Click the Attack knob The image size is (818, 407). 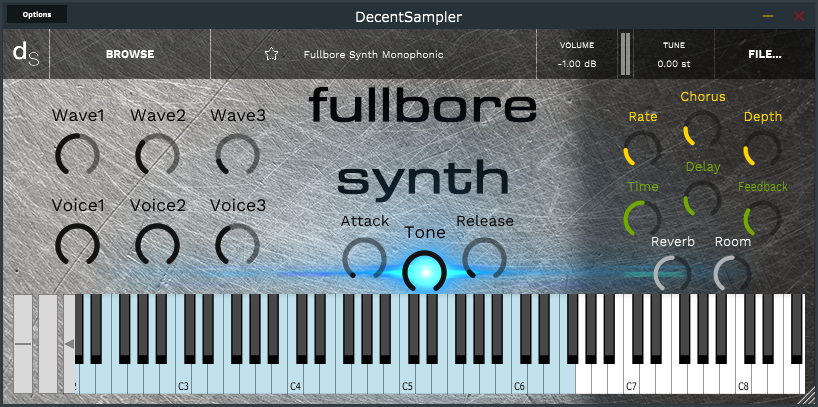[365, 259]
